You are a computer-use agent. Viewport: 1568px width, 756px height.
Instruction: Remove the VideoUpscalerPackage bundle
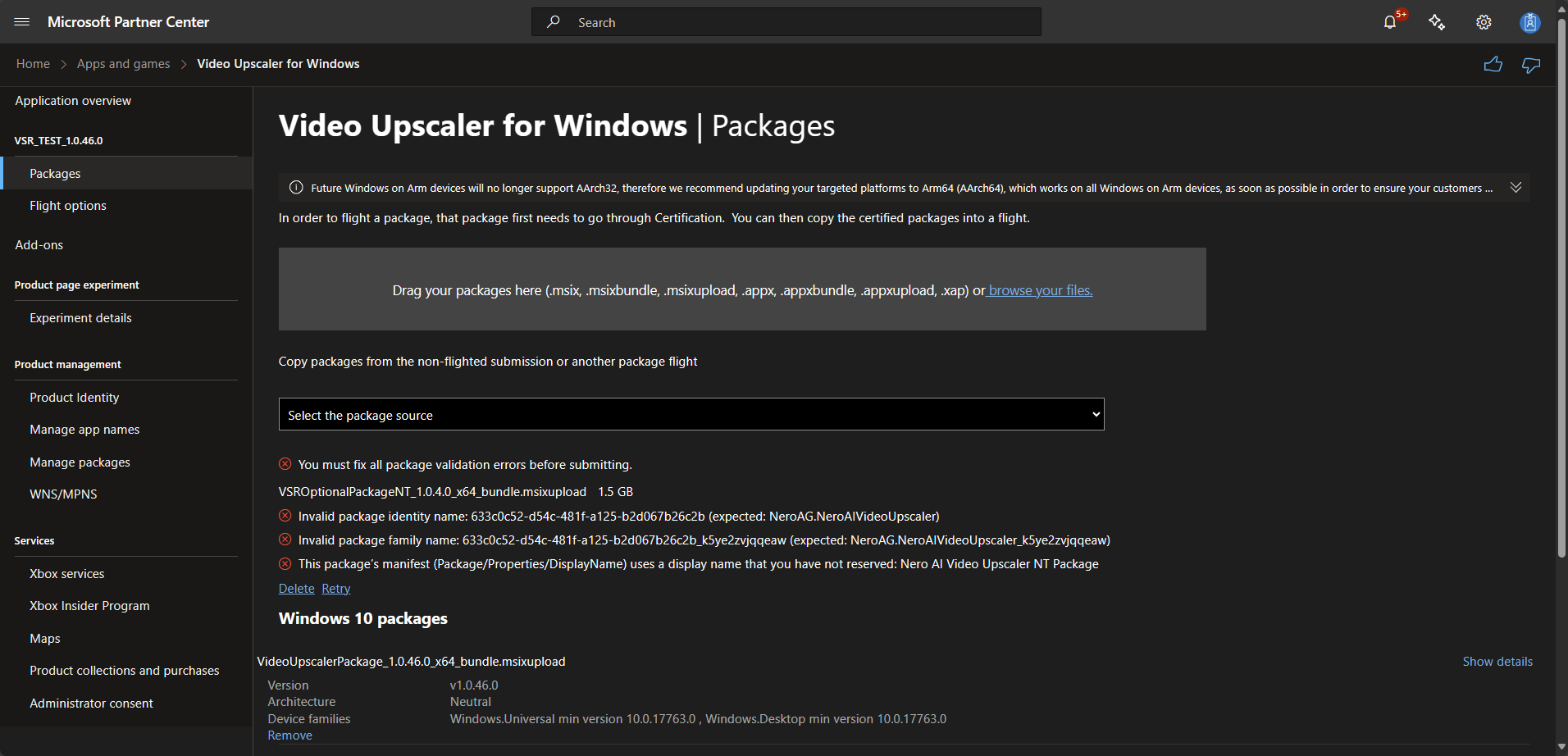point(289,736)
